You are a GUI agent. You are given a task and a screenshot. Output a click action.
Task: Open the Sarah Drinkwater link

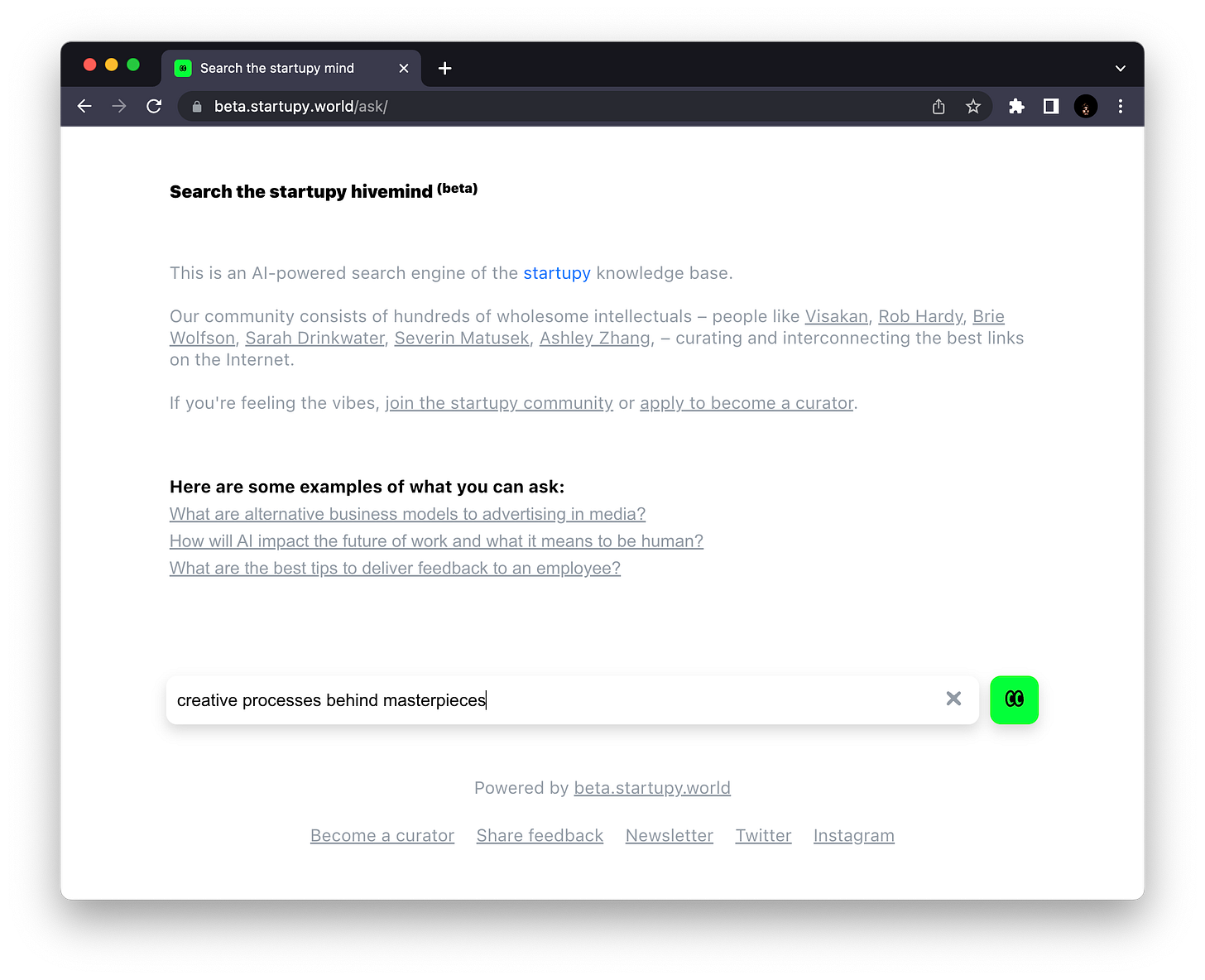(315, 338)
